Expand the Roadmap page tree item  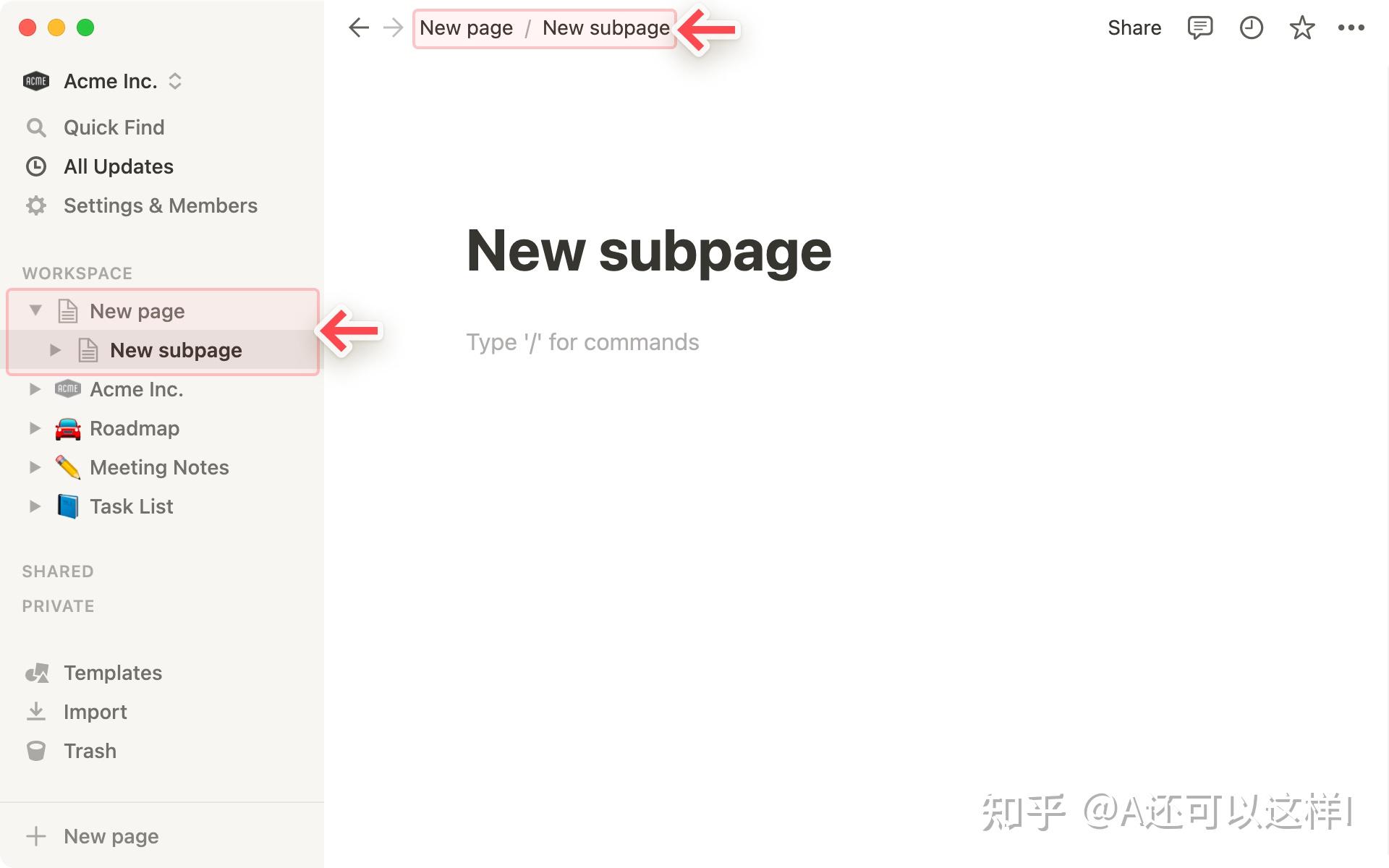[35, 427]
